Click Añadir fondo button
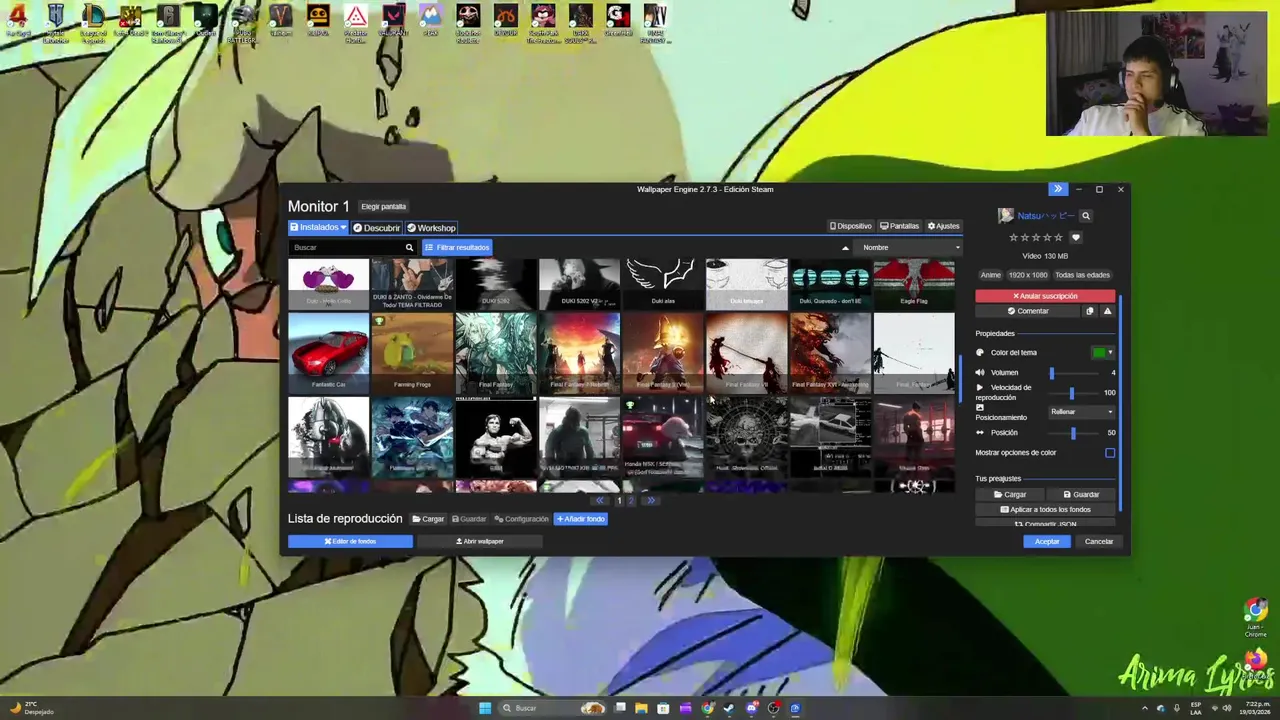The width and height of the screenshot is (1280, 720). [580, 519]
